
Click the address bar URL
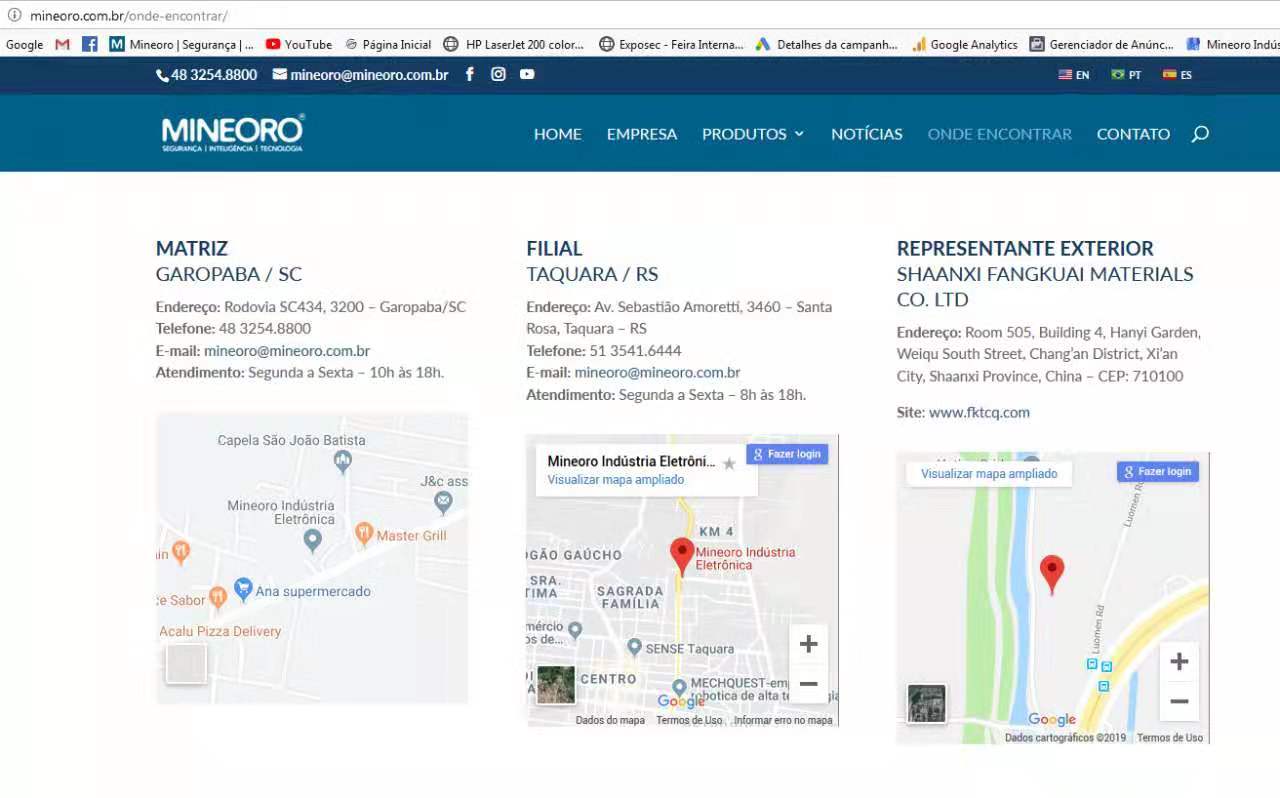point(129,16)
